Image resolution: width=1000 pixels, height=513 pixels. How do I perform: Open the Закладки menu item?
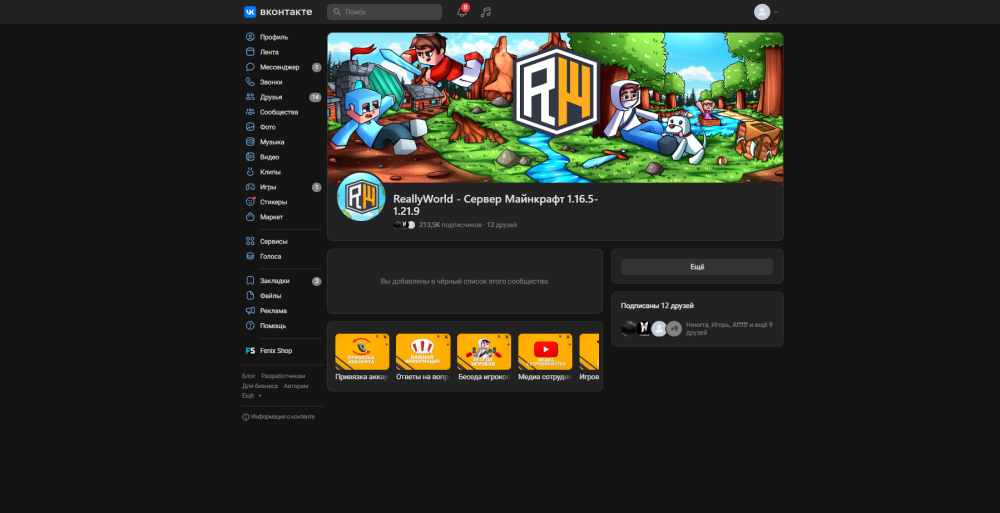click(x=283, y=281)
